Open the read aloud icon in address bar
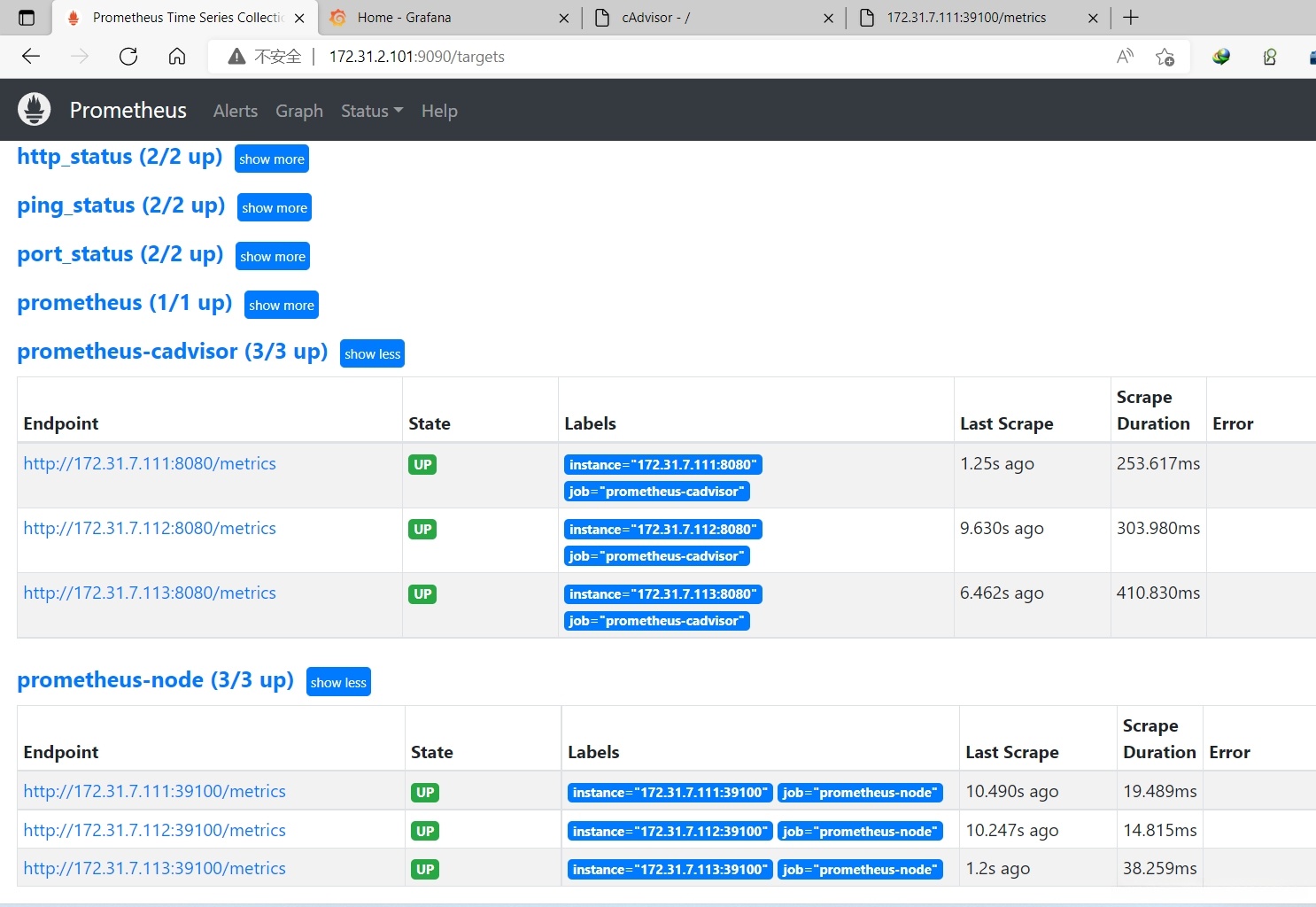1316x907 pixels. 1125,57
